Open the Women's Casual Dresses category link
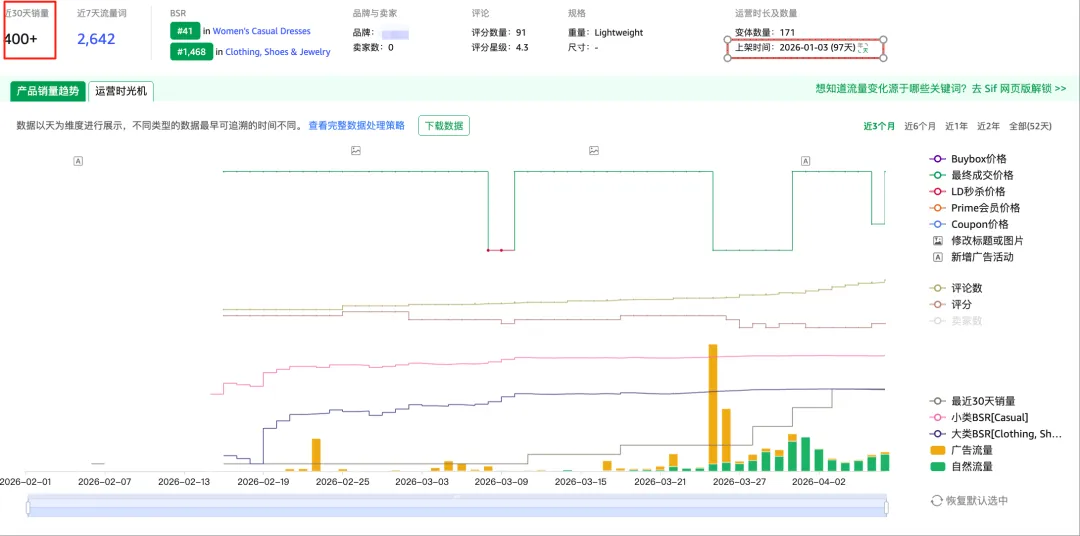 coord(261,31)
